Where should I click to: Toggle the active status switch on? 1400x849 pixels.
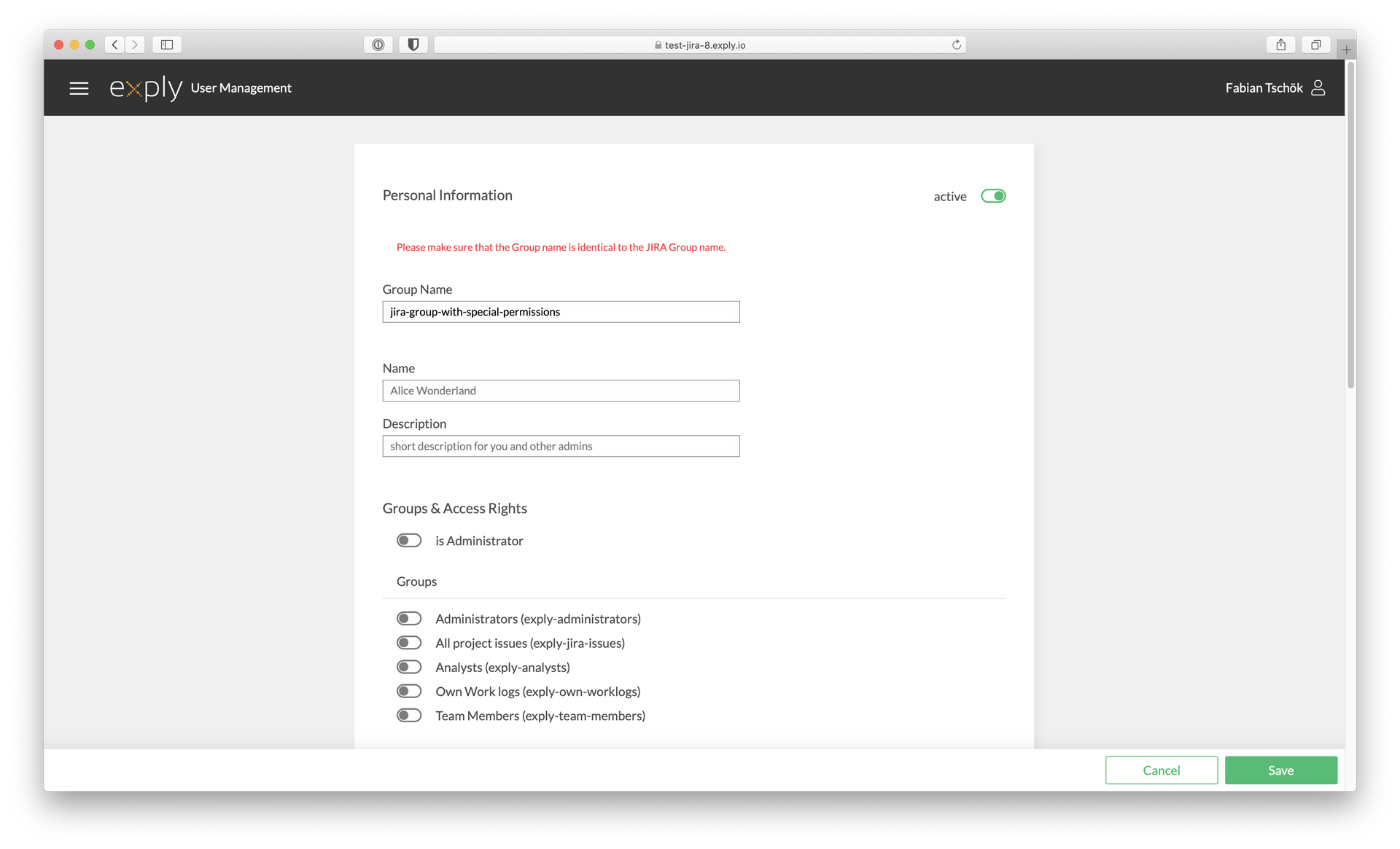(x=992, y=196)
